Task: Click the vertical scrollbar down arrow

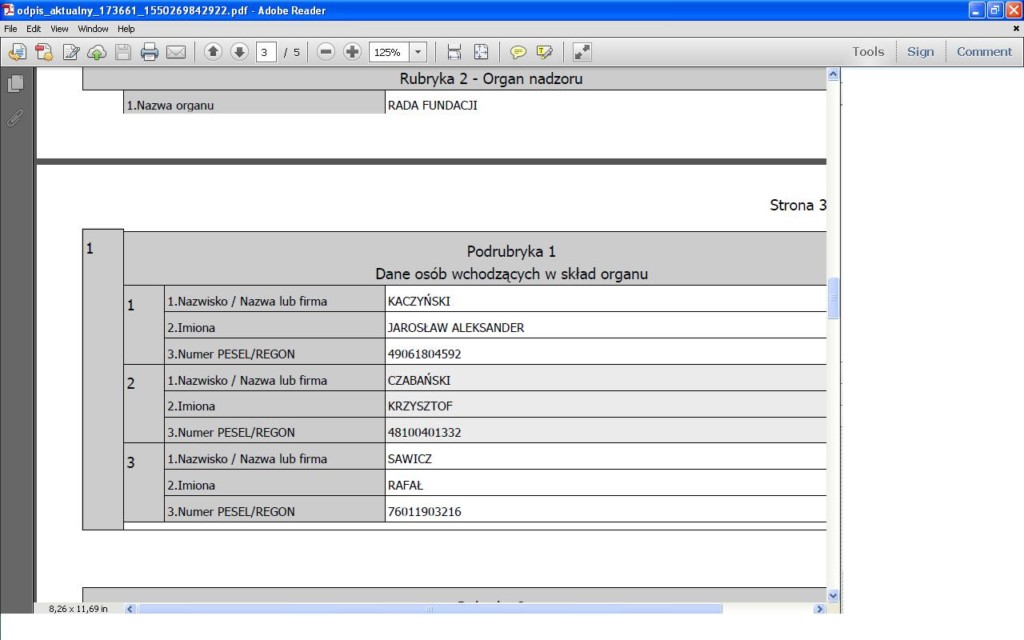Action: tap(833, 595)
